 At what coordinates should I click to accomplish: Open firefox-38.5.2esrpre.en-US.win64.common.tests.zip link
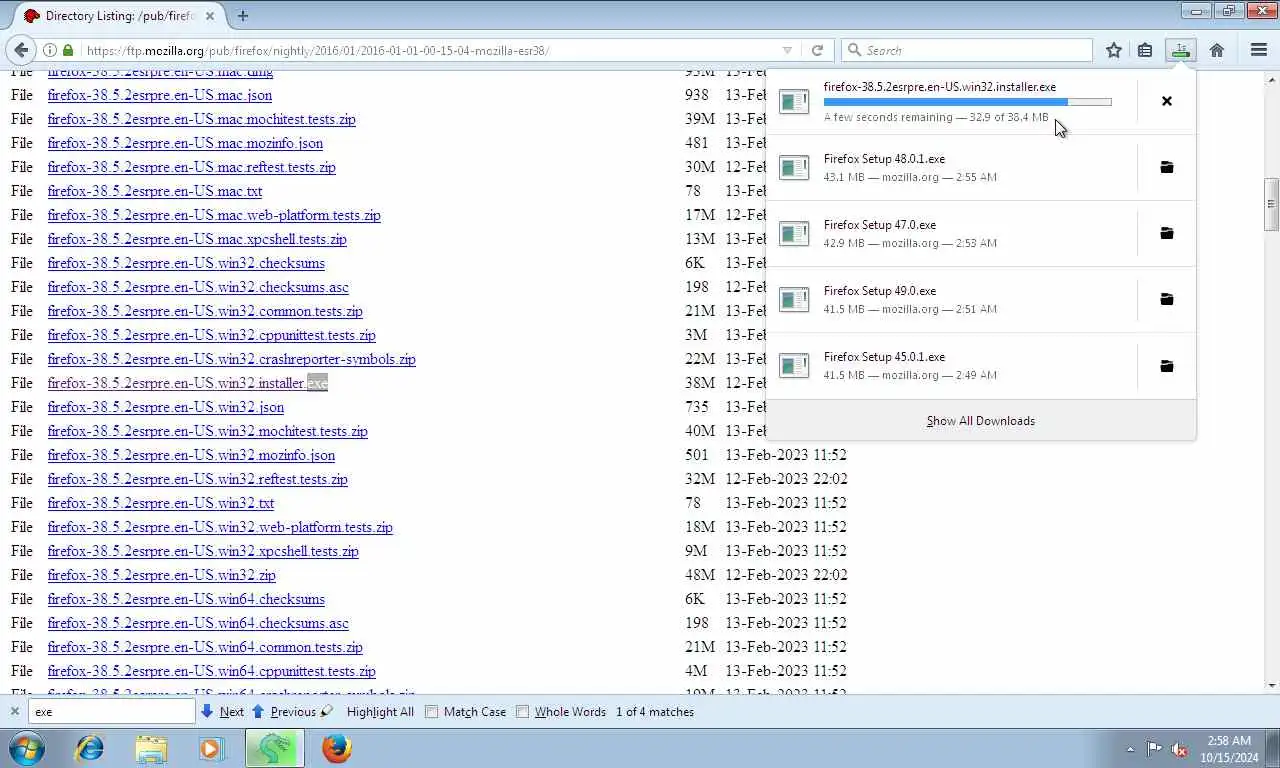[x=205, y=647]
